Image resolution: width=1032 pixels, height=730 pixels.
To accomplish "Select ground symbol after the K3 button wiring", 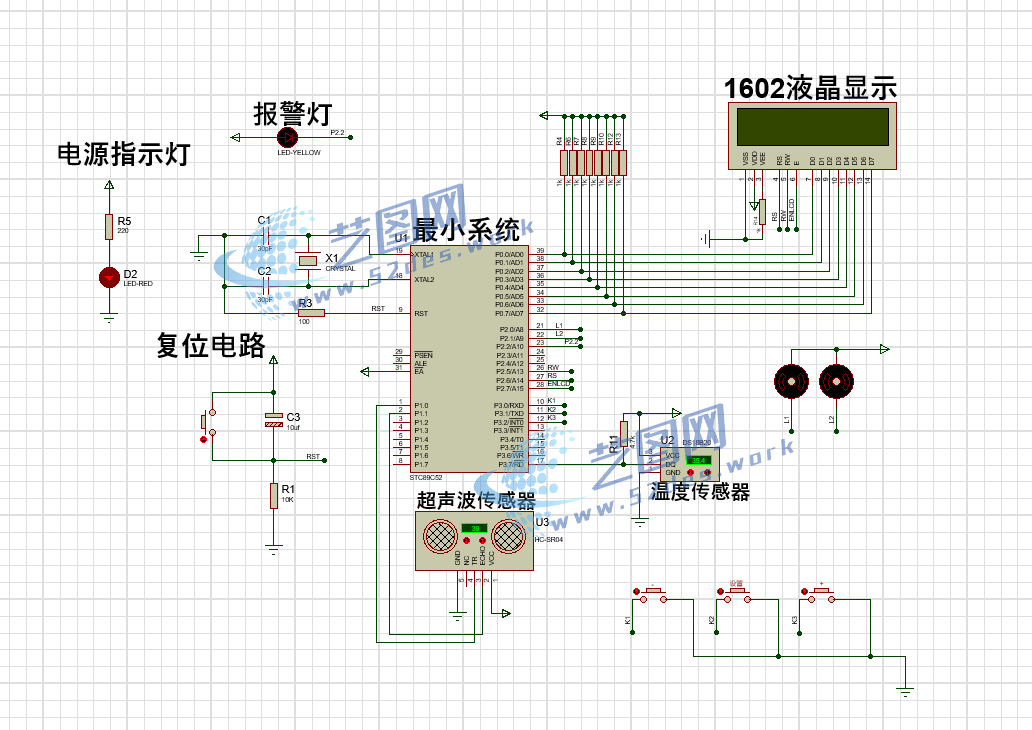I will click(x=905, y=692).
